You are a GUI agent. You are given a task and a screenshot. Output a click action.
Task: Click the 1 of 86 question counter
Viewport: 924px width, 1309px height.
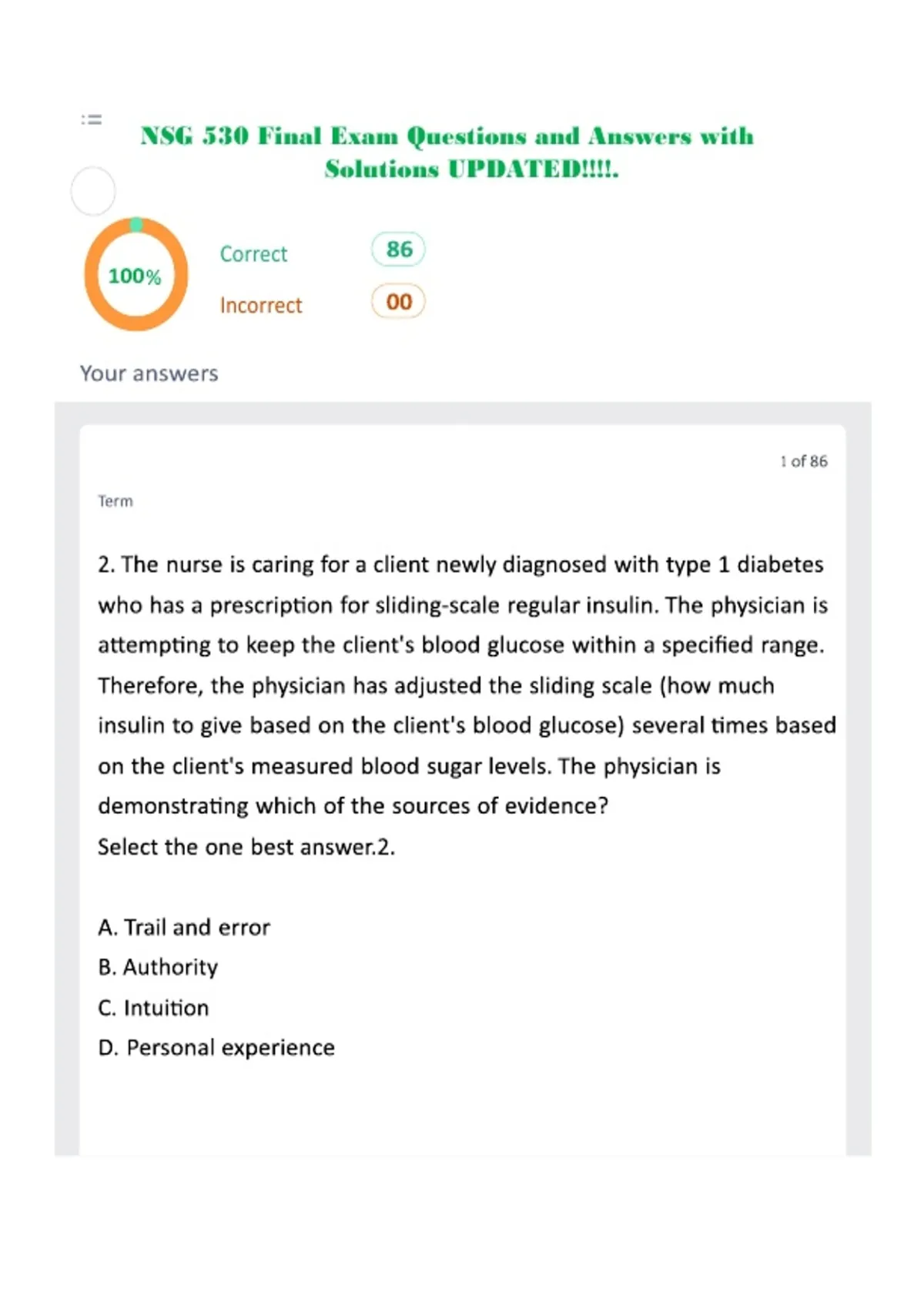[x=804, y=461]
